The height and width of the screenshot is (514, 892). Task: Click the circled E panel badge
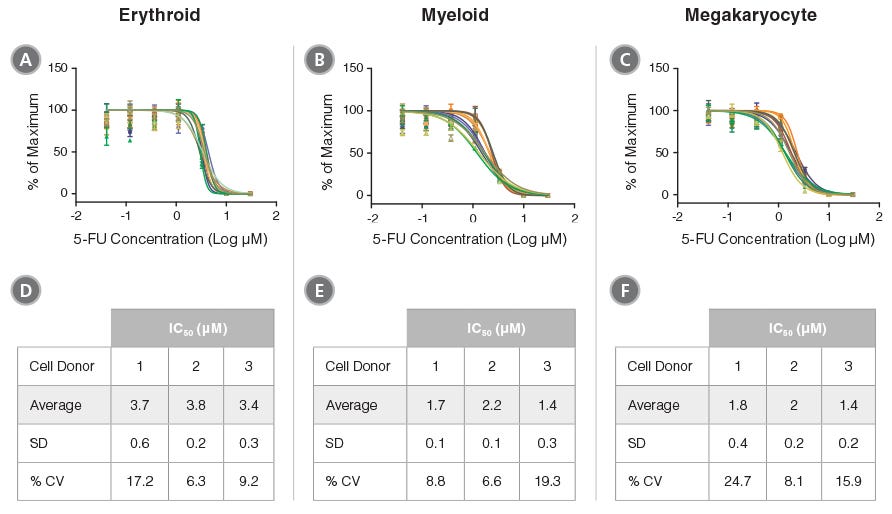(318, 290)
